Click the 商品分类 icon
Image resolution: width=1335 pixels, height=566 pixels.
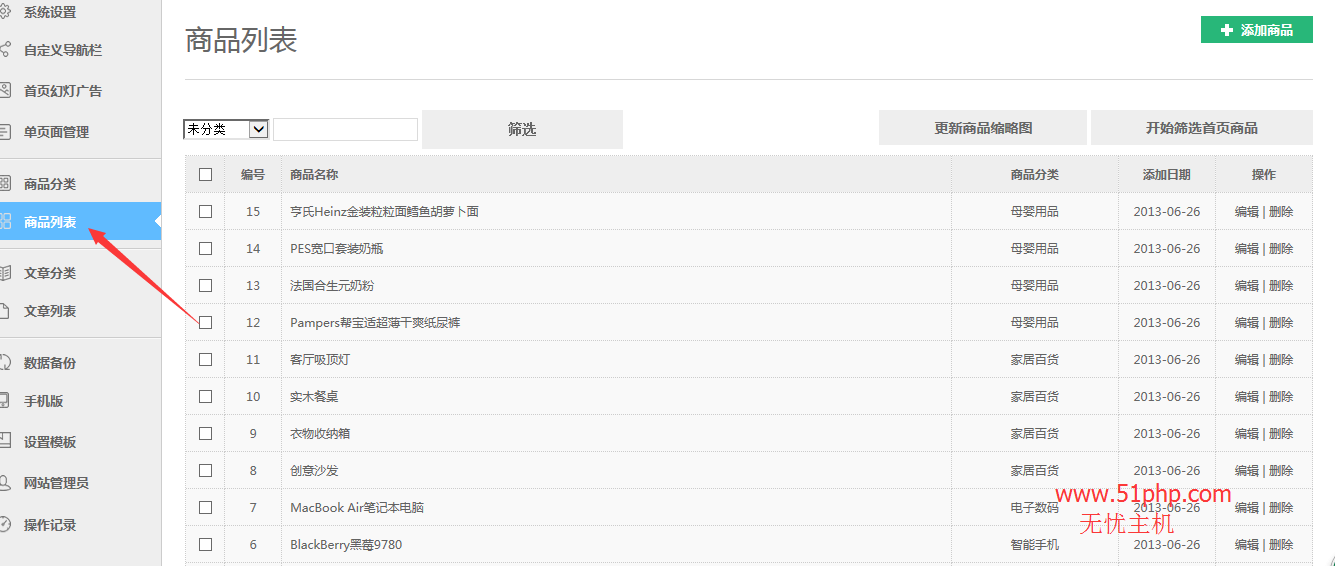(x=4, y=184)
